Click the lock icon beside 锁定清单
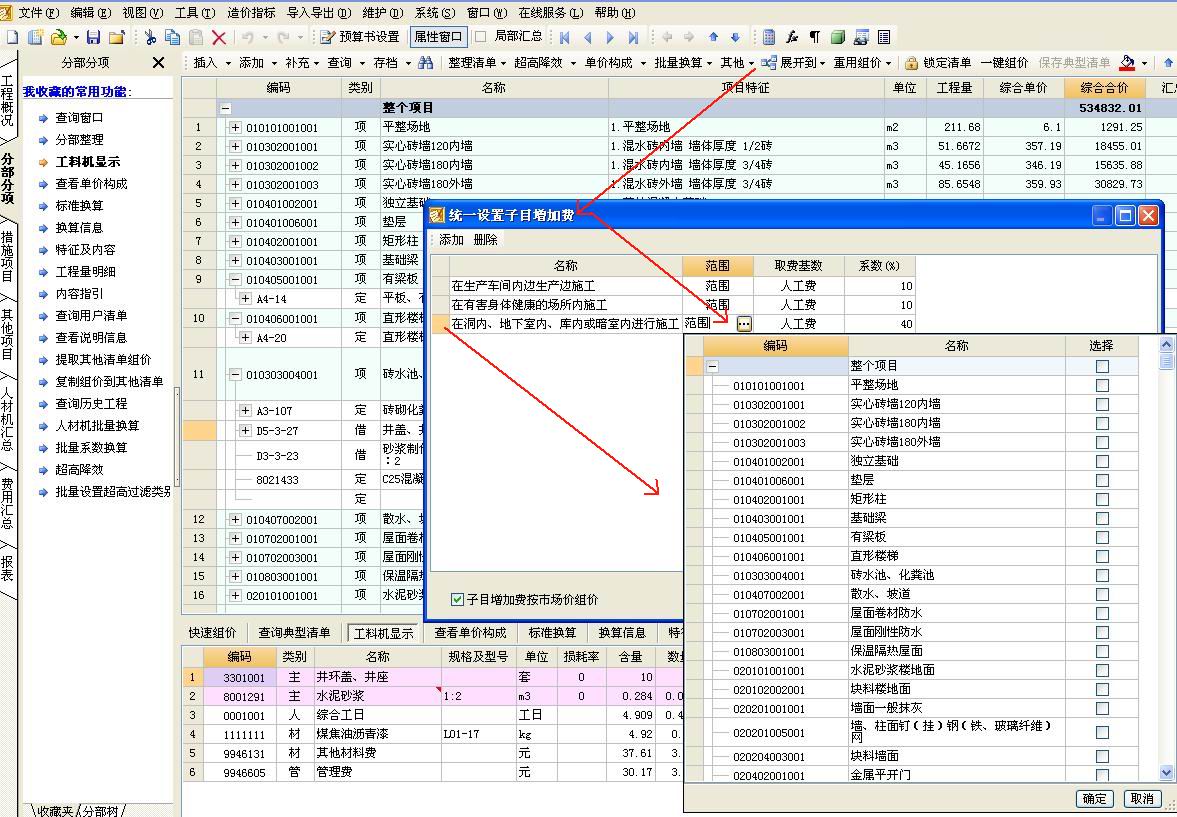The width and height of the screenshot is (1177, 817). point(911,63)
